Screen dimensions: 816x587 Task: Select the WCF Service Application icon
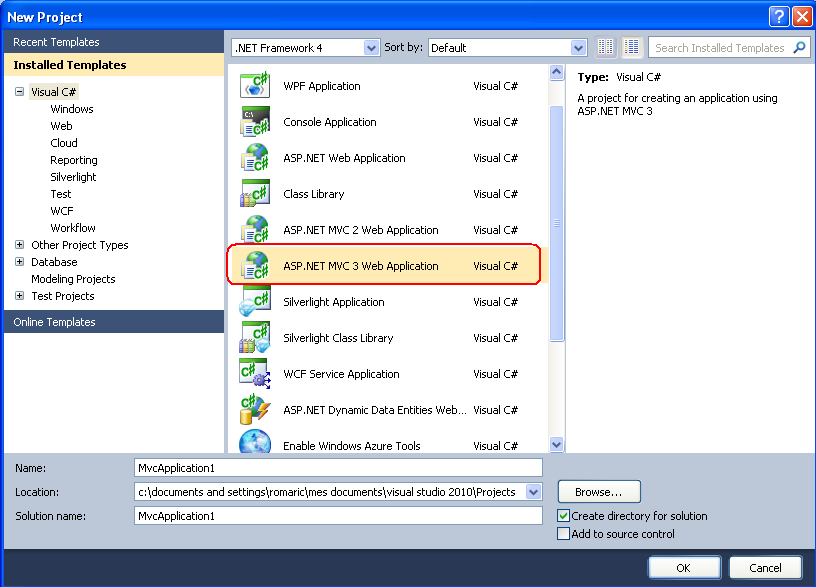(x=255, y=374)
